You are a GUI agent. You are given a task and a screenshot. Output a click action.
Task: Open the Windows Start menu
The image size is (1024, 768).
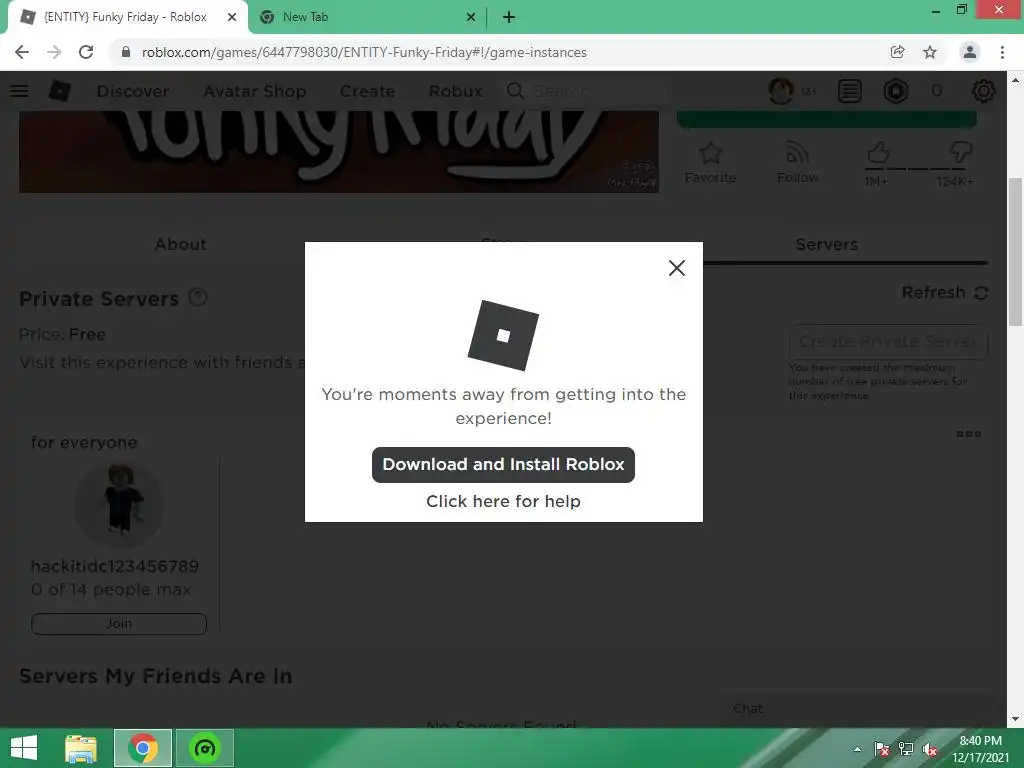click(24, 748)
